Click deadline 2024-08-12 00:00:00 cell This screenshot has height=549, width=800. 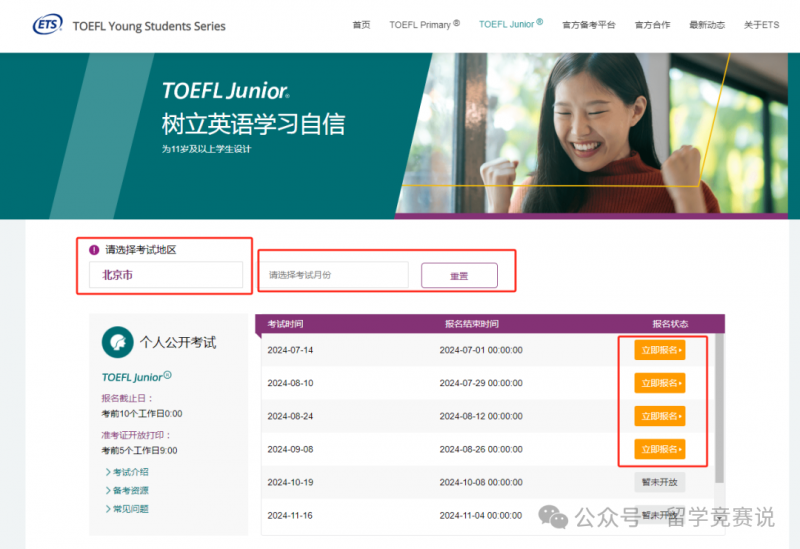point(481,416)
